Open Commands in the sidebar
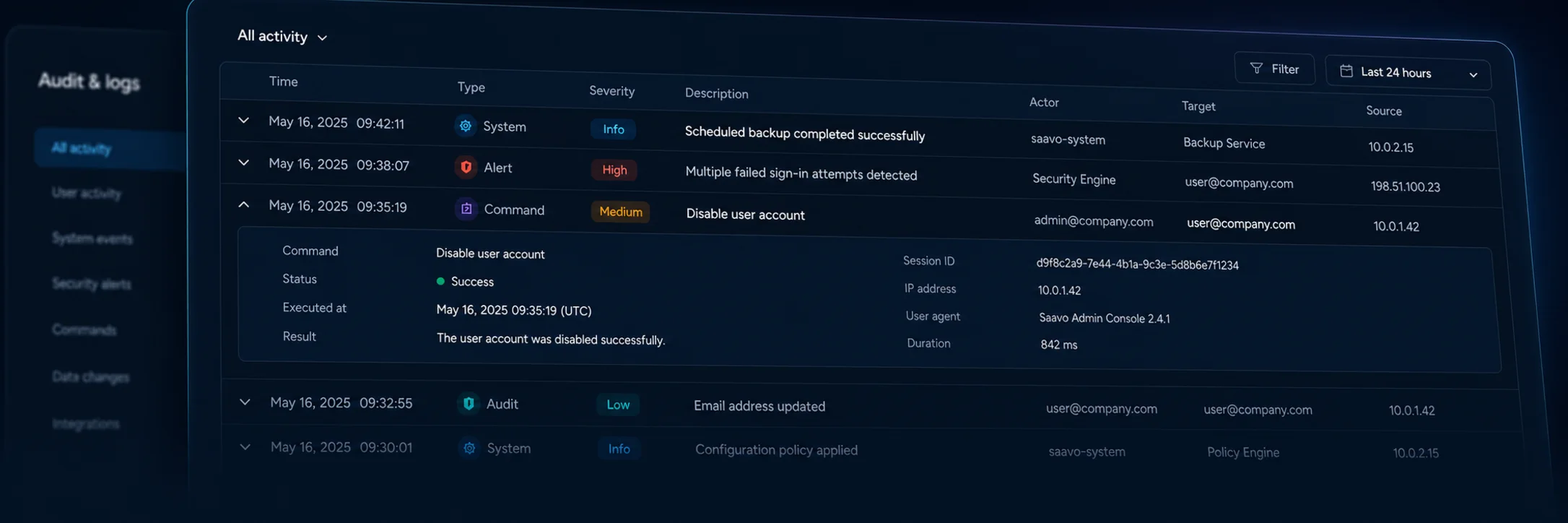This screenshot has height=523, width=1568. [84, 330]
